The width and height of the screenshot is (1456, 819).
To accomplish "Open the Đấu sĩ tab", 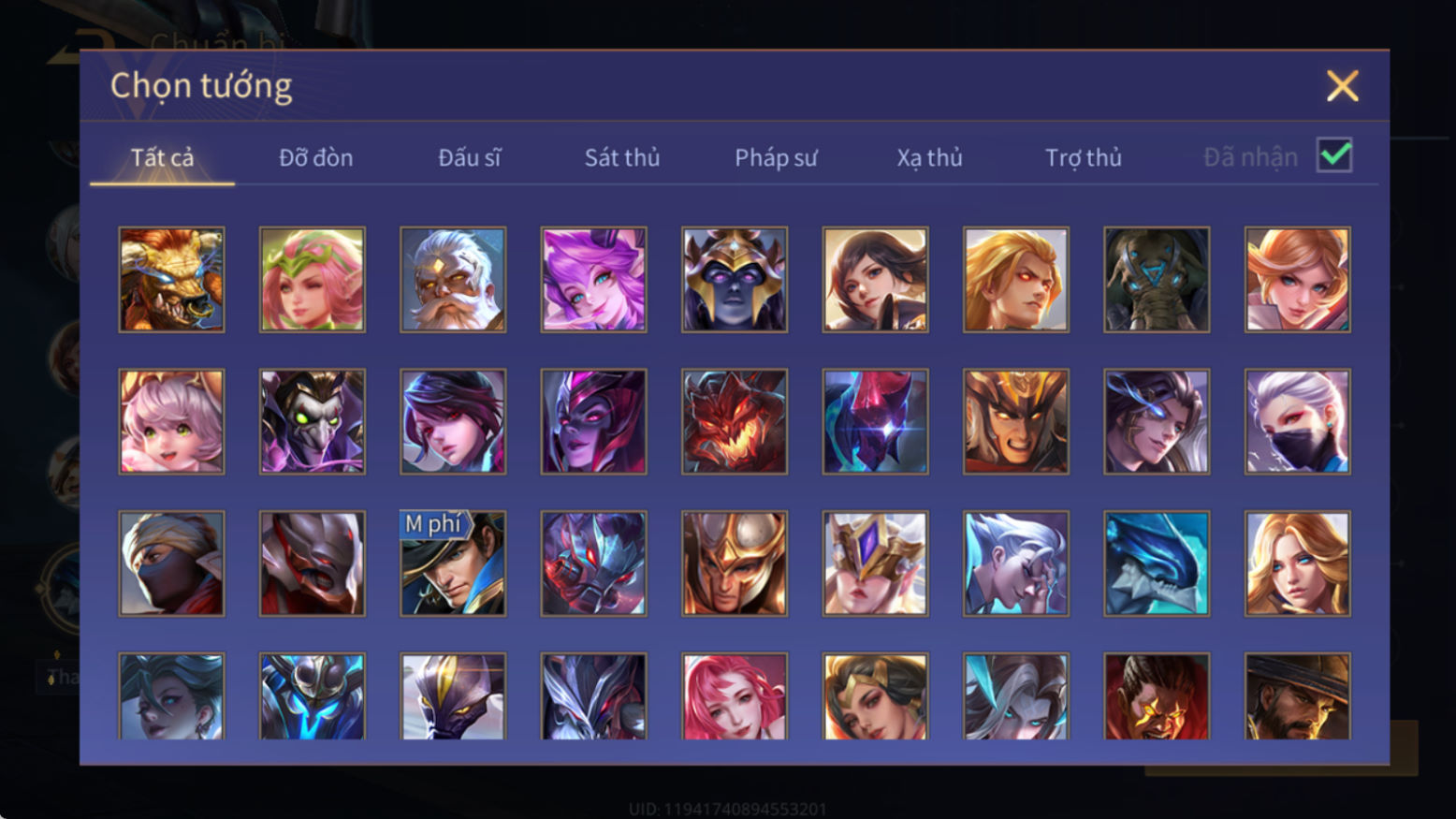I will pyautogui.click(x=470, y=157).
